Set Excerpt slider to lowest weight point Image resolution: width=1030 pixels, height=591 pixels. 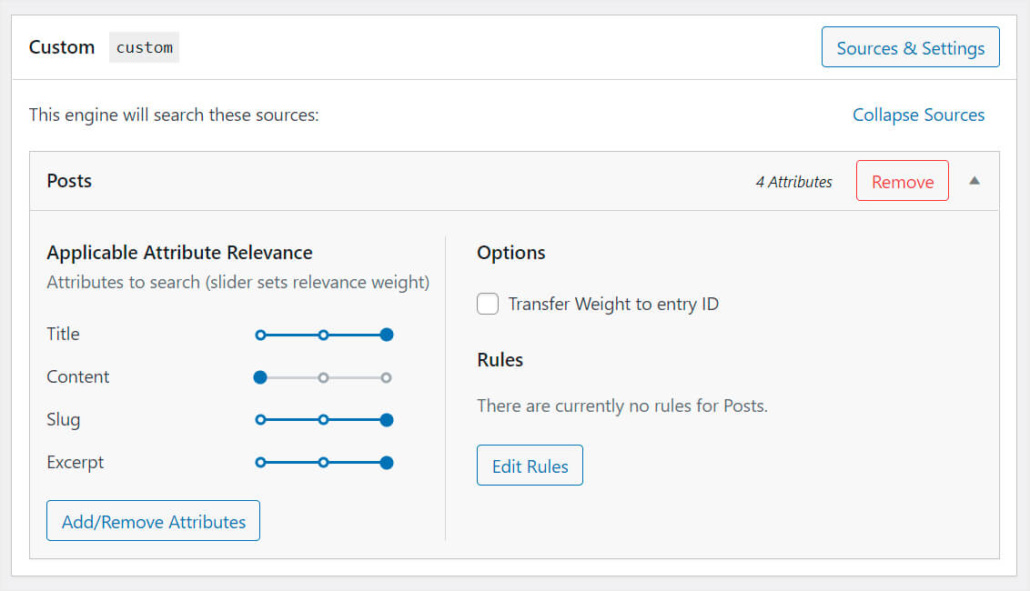260,463
